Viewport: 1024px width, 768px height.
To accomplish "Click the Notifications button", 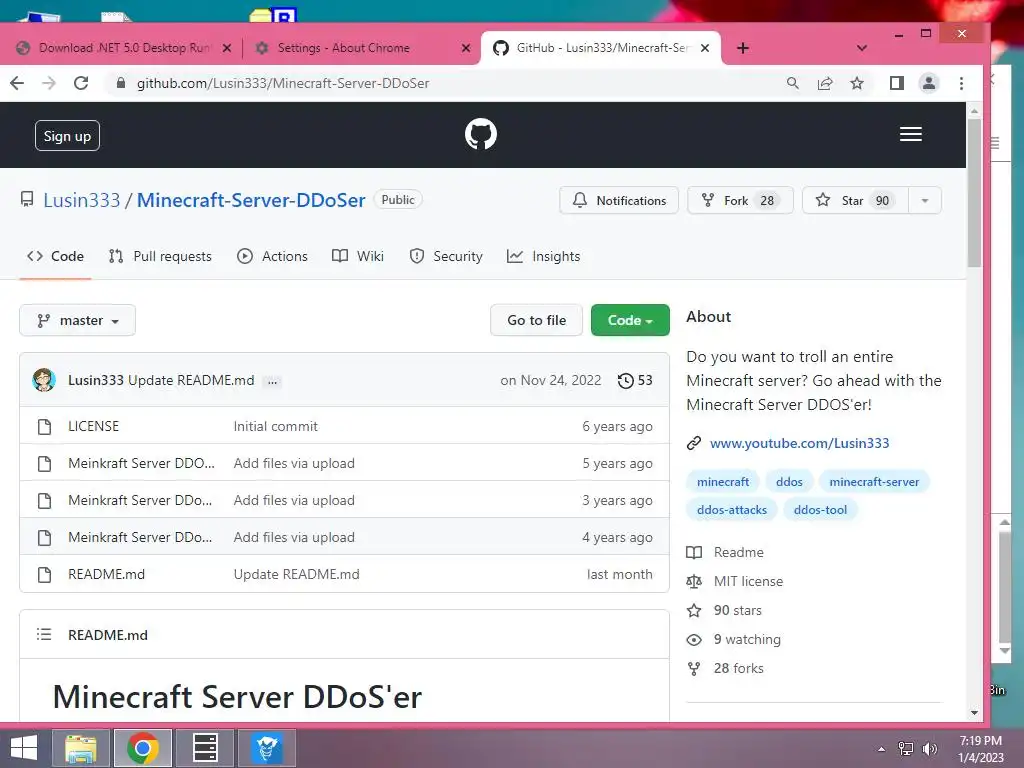I will point(618,200).
